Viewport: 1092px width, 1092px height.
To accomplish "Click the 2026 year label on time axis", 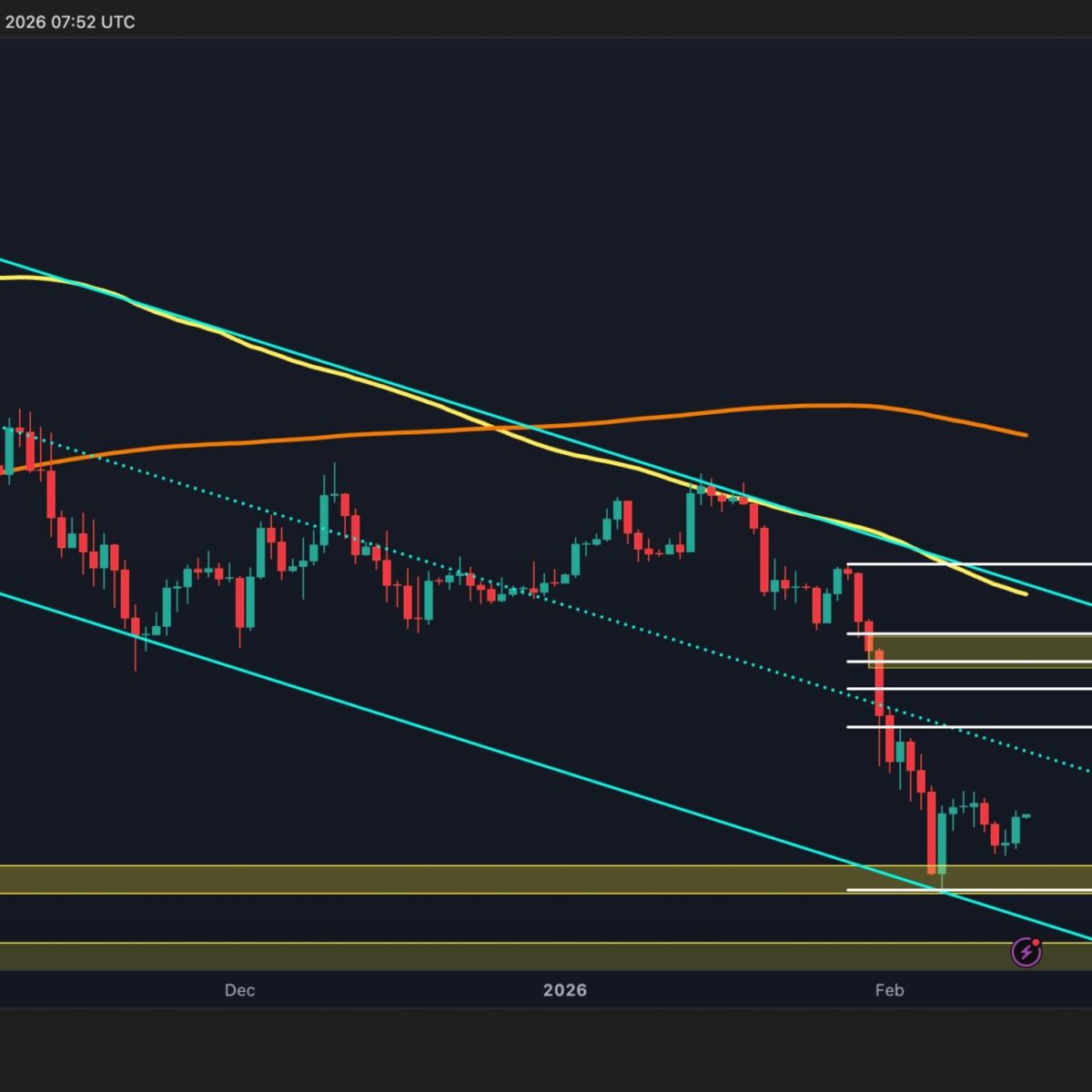I will click(x=564, y=990).
